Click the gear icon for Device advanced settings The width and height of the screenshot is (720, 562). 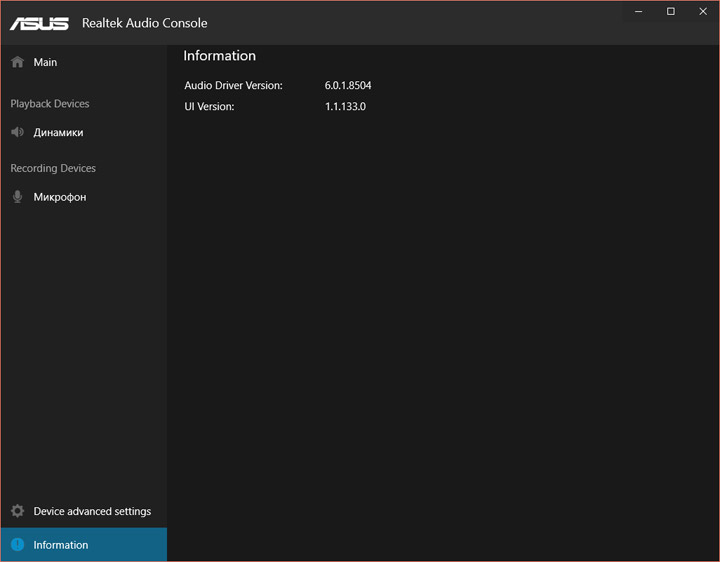pos(17,511)
